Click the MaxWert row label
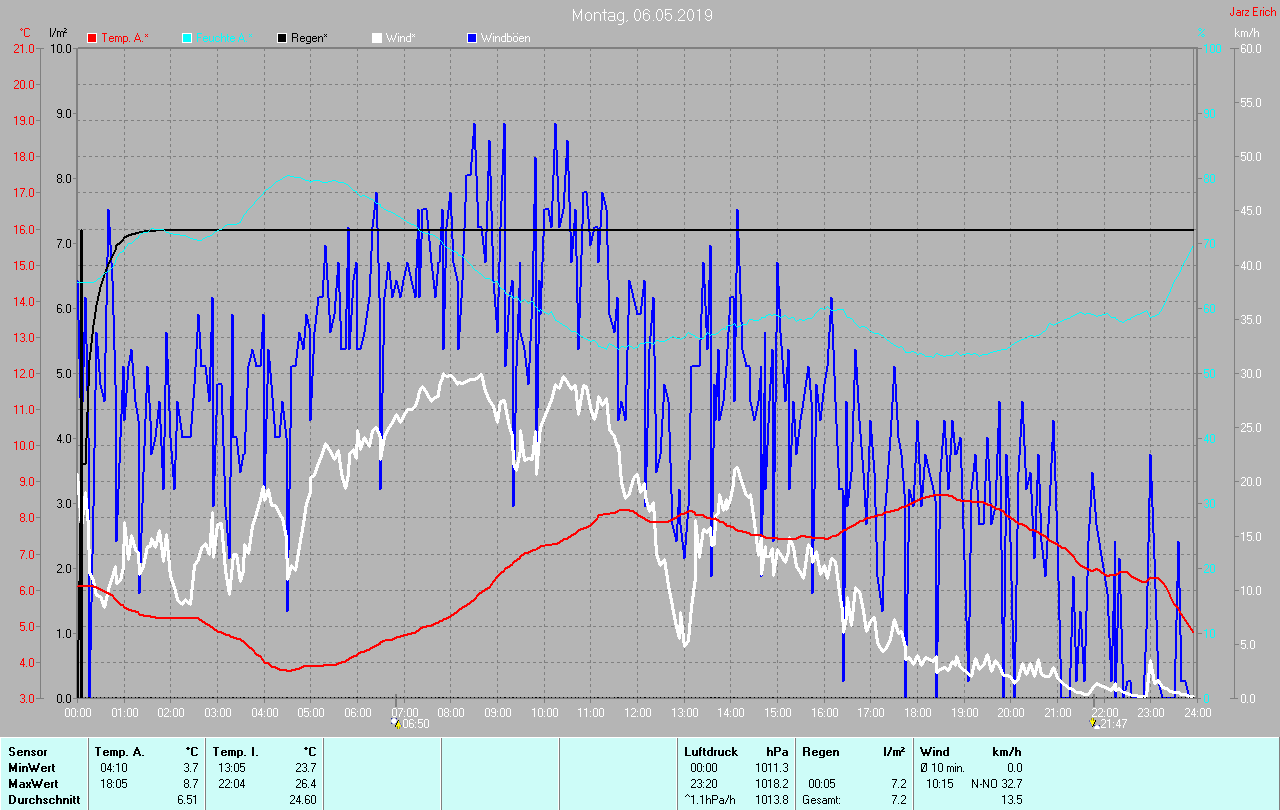Screen dimensions: 1280x810 (35, 784)
